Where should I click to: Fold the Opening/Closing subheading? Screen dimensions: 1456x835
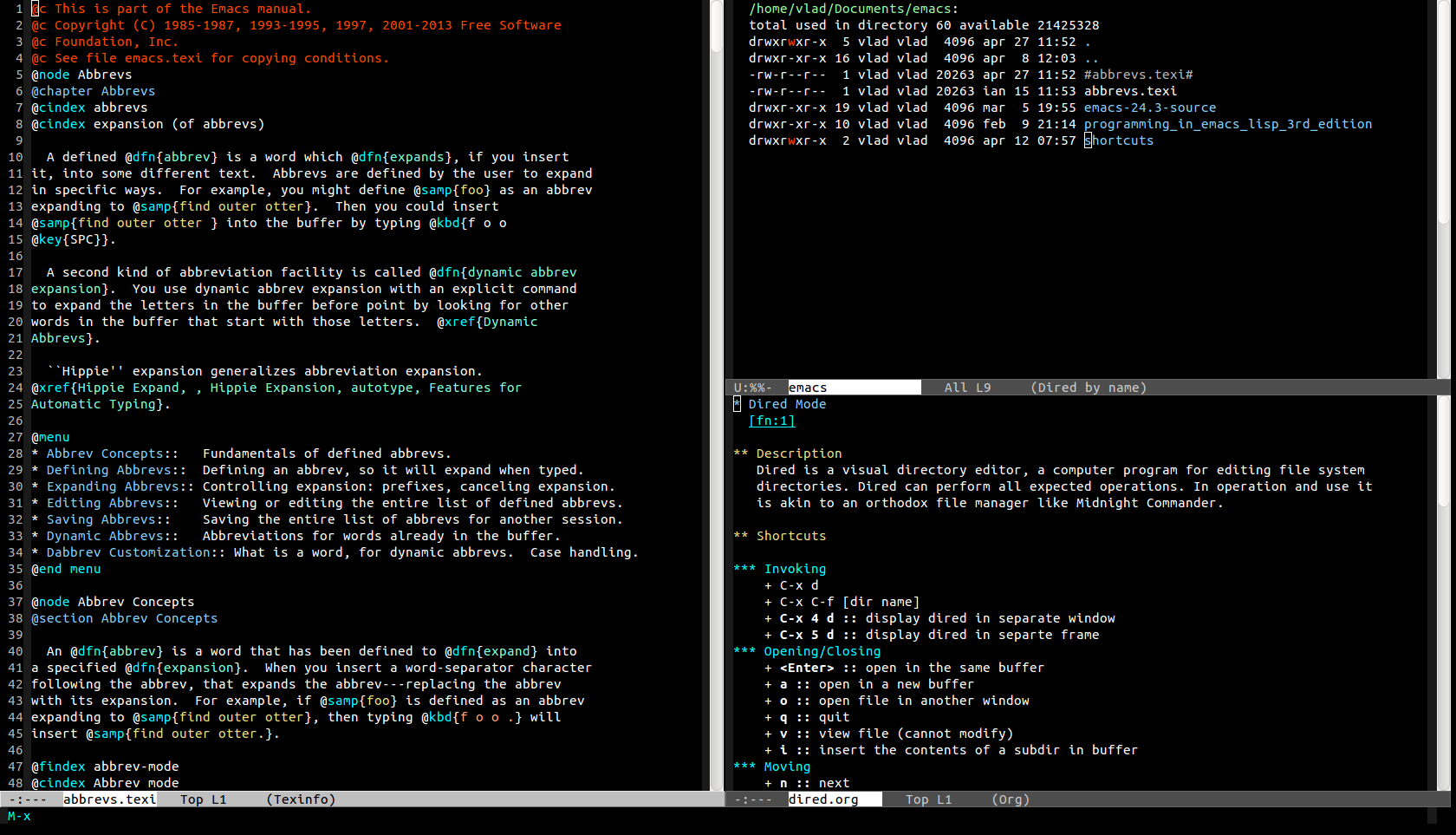tap(807, 651)
